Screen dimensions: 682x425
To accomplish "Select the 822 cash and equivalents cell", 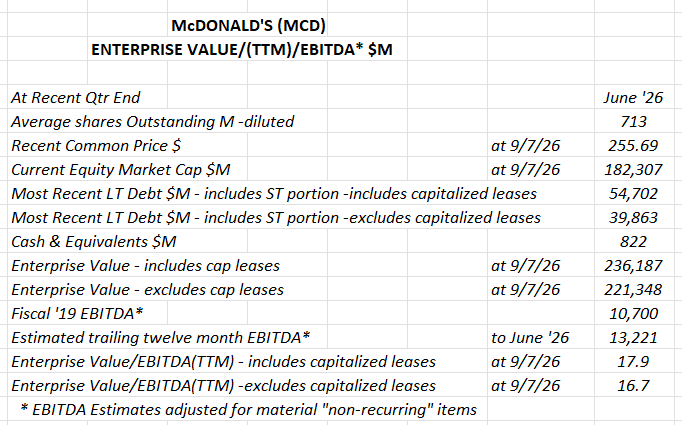I will click(633, 241).
